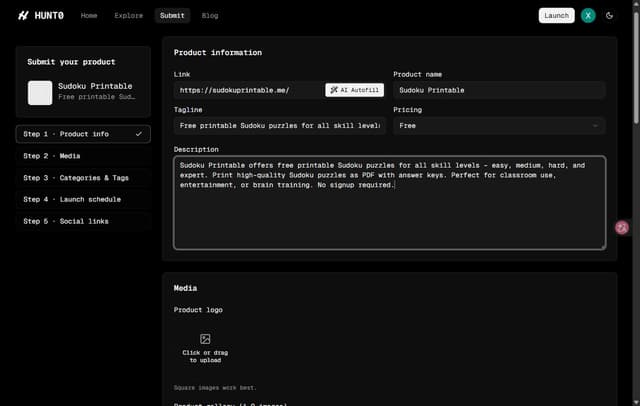Click into the Tagline input field
This screenshot has width=640, height=406.
coord(280,126)
